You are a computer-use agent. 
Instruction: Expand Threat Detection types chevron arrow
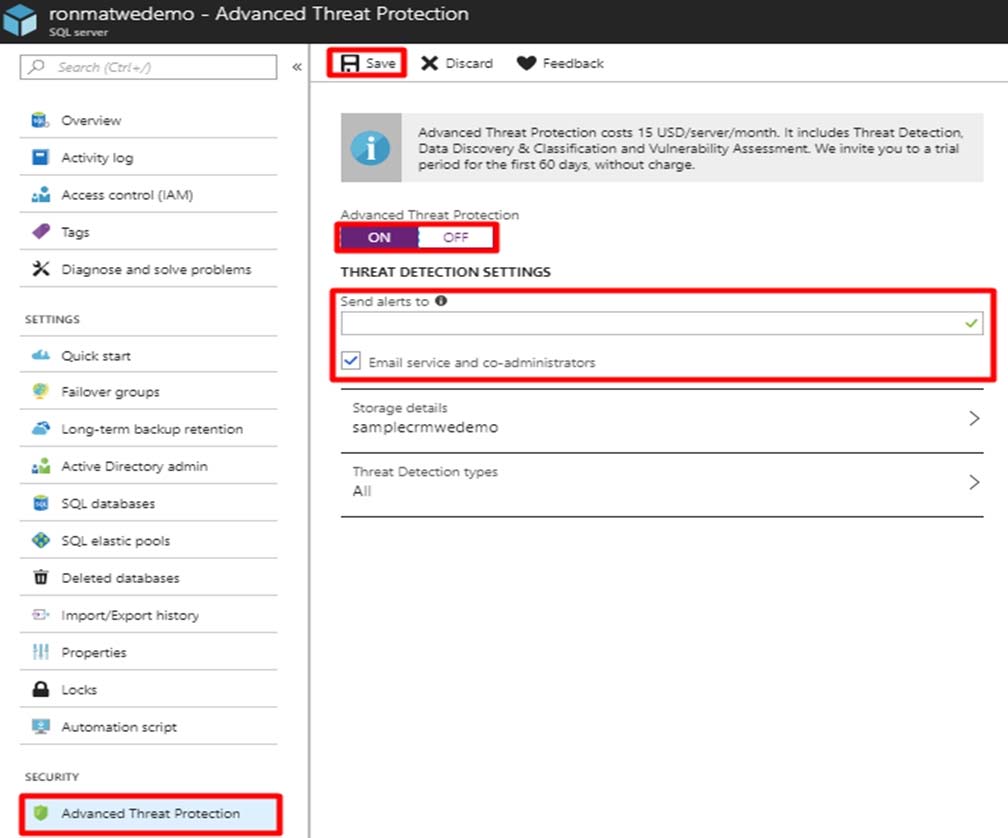pyautogui.click(x=975, y=482)
